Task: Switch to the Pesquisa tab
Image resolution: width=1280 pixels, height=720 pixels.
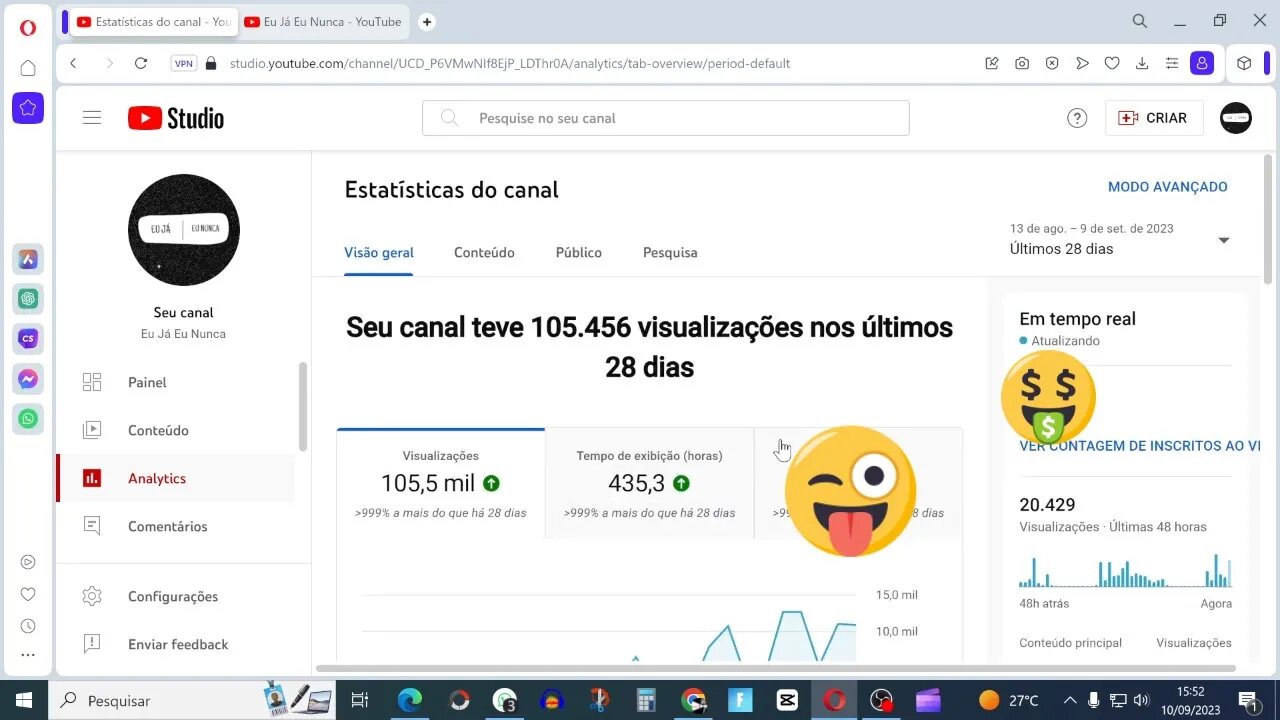Action: [x=670, y=252]
